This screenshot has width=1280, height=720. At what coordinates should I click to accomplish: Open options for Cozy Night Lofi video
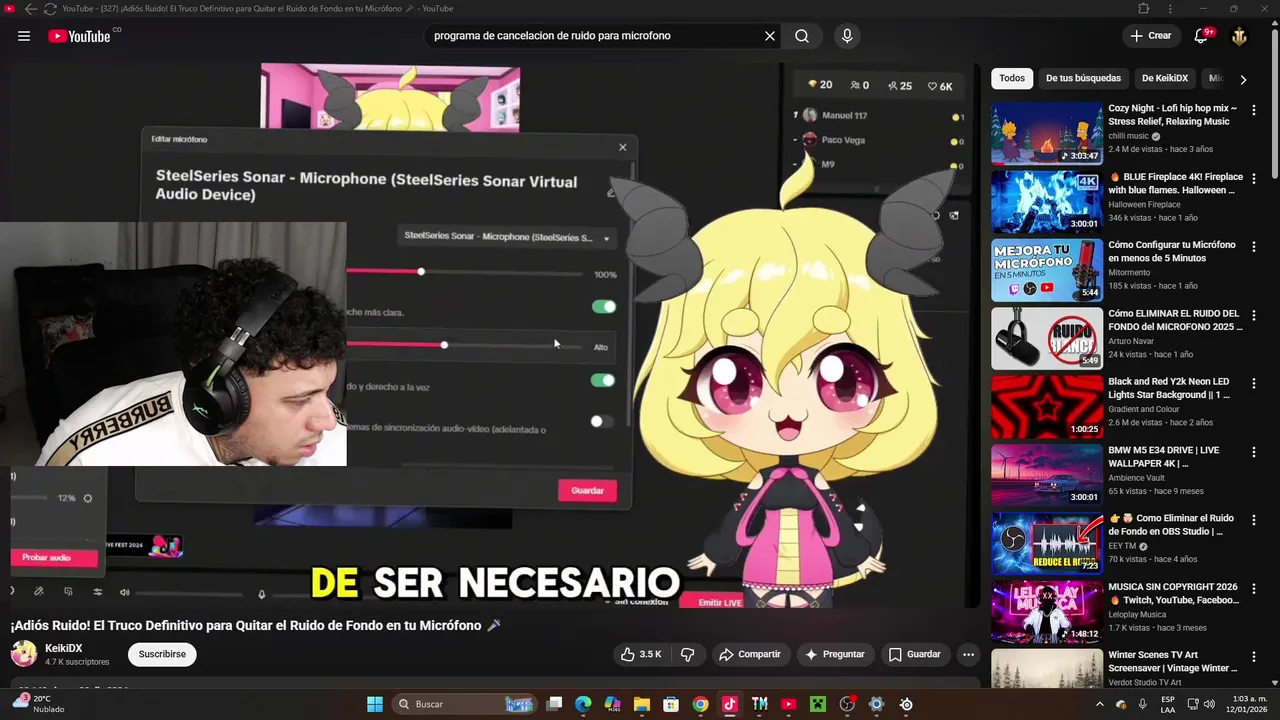point(1254,109)
